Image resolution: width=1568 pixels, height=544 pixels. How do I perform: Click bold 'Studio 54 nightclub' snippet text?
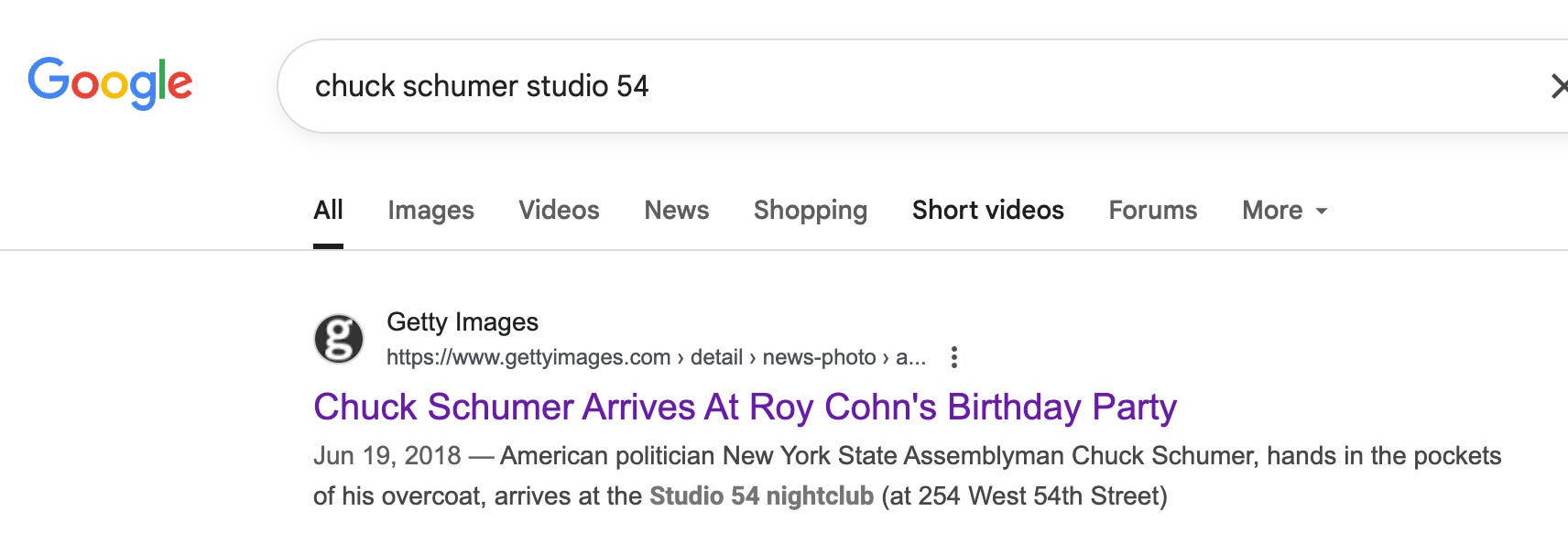[761, 496]
